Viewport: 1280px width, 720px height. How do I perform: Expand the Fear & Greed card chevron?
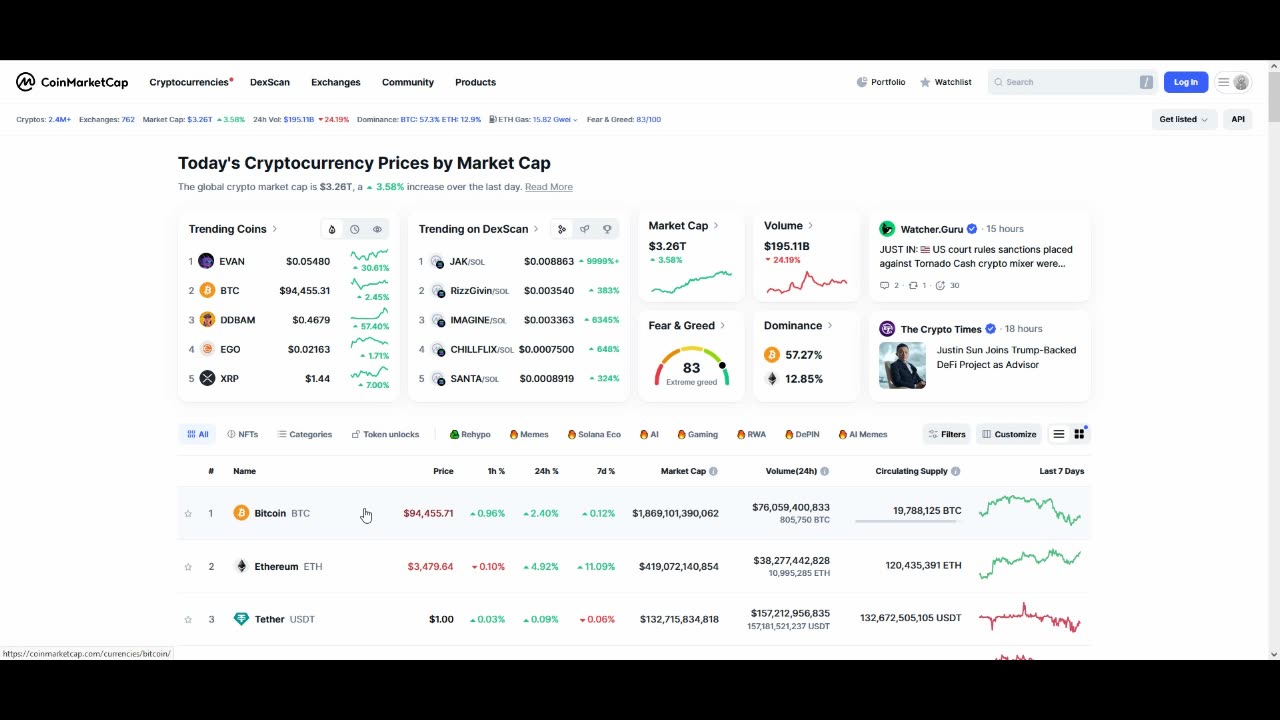(722, 326)
